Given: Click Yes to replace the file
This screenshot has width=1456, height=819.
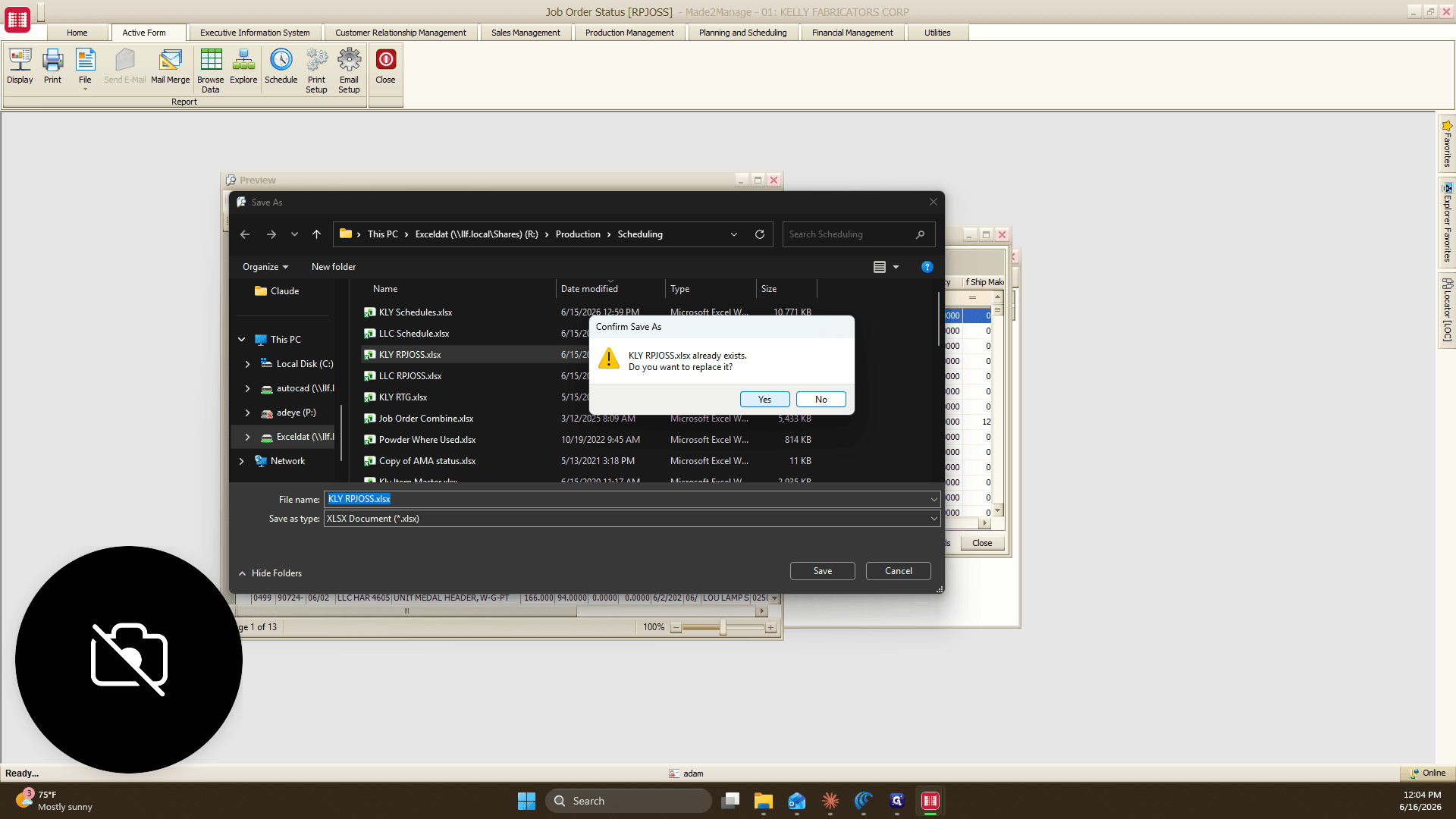Looking at the screenshot, I should pyautogui.click(x=764, y=400).
